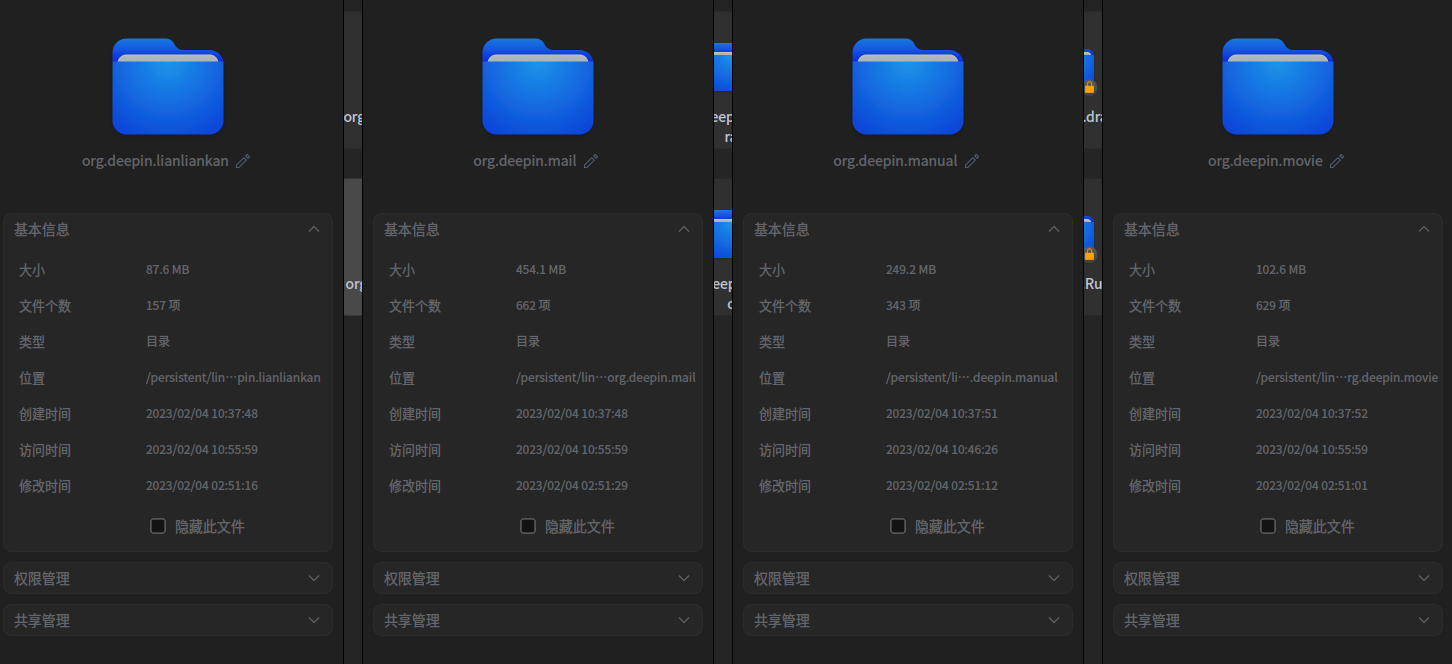Collapse 基本信息 in the movie window
Screen dimensions: 1452x664
pos(1424,229)
